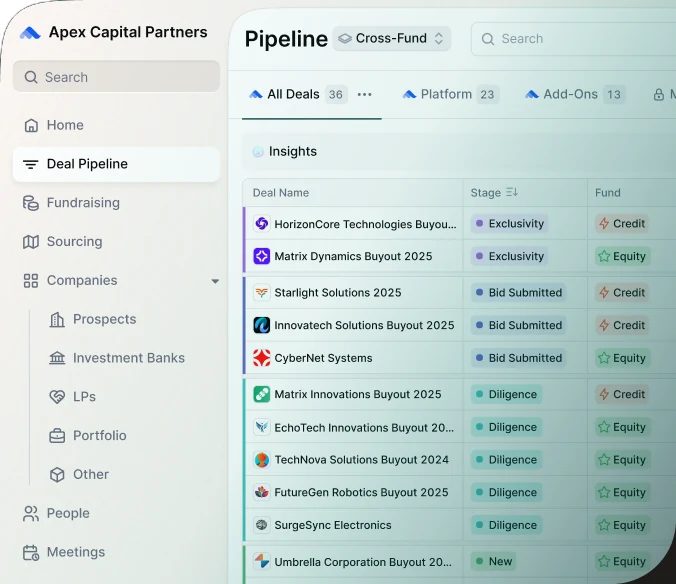
Task: Open the New stage of Umbrella Corporation
Action: pos(493,562)
